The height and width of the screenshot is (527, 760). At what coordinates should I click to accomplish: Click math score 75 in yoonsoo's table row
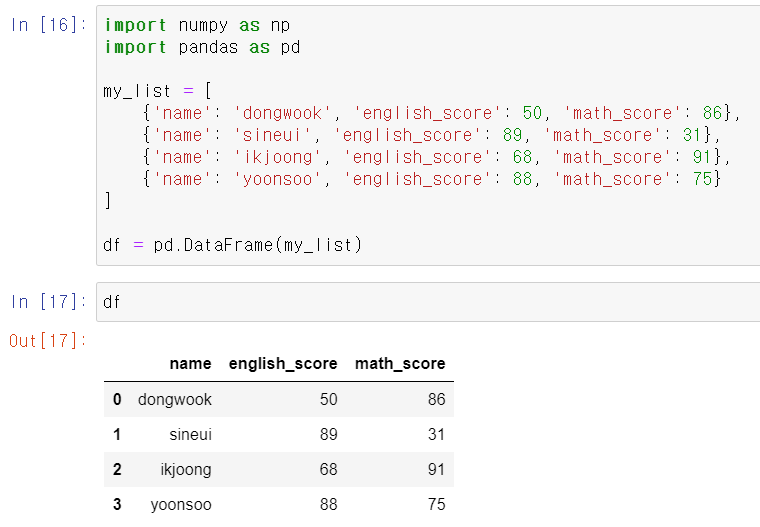coord(436,504)
